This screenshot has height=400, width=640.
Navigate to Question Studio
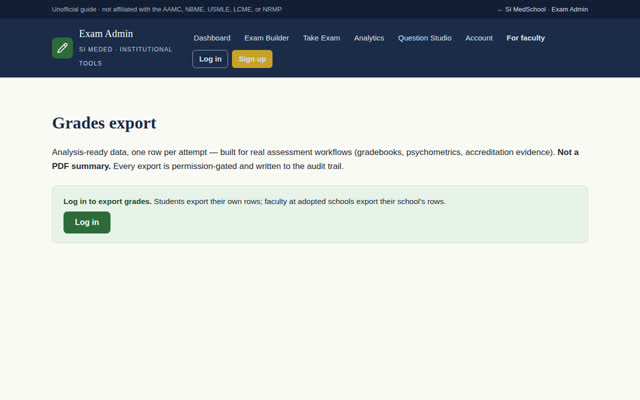click(x=424, y=38)
